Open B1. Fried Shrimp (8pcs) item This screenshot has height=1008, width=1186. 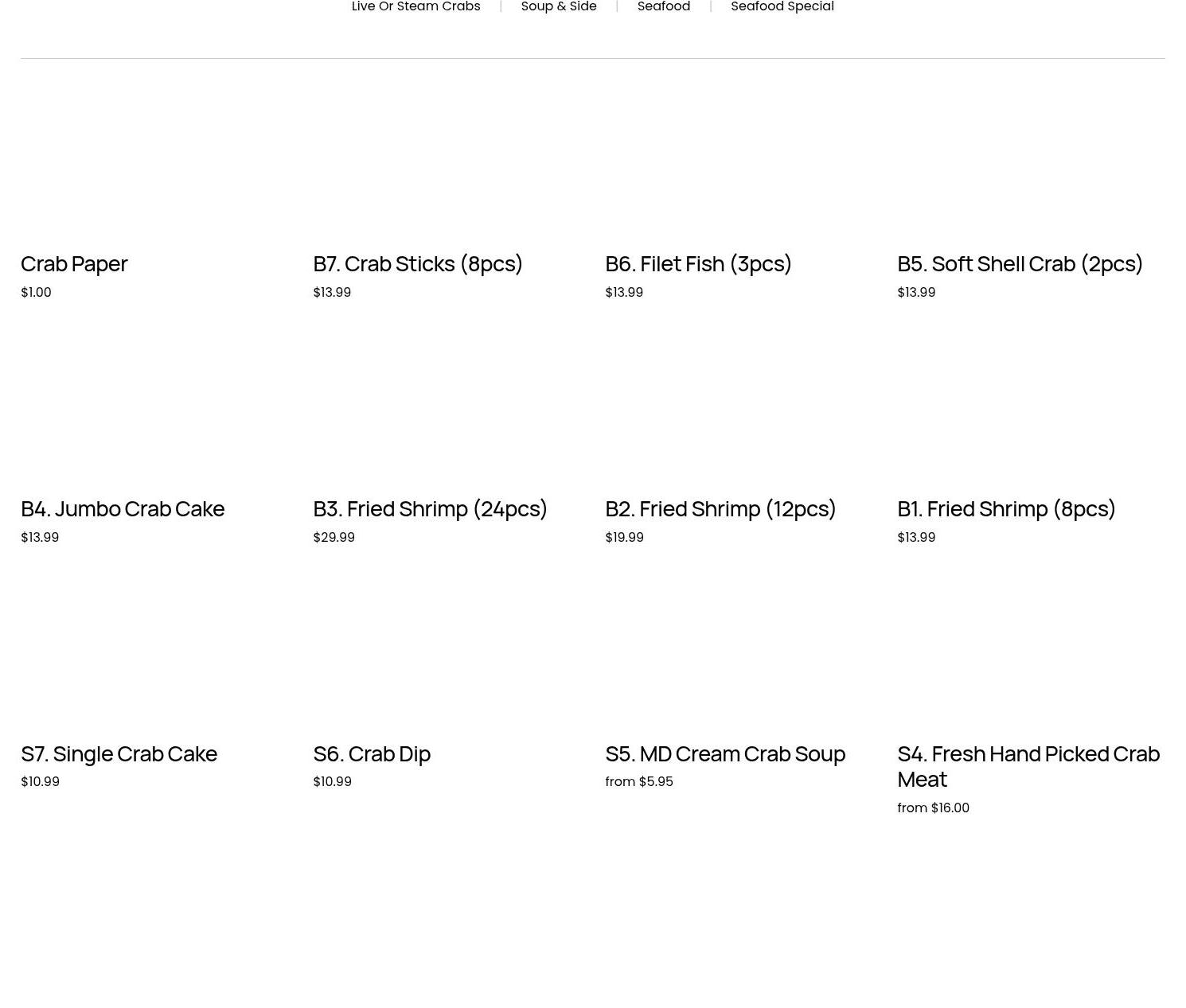1006,508
